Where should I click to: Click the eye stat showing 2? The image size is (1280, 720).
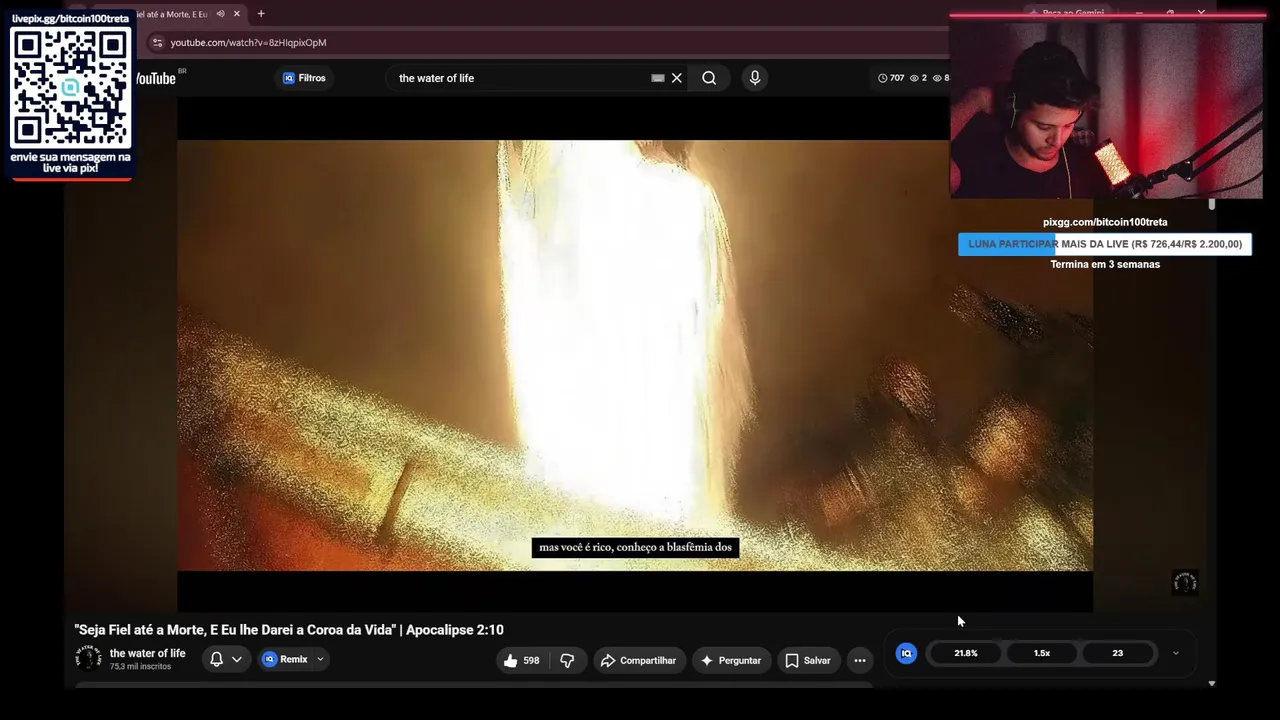pyautogui.click(x=918, y=78)
